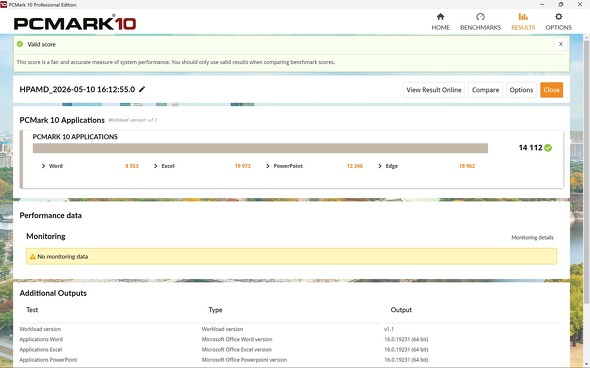Click the PCMark 10 Applications score bar
The image size is (590, 368).
[260, 148]
